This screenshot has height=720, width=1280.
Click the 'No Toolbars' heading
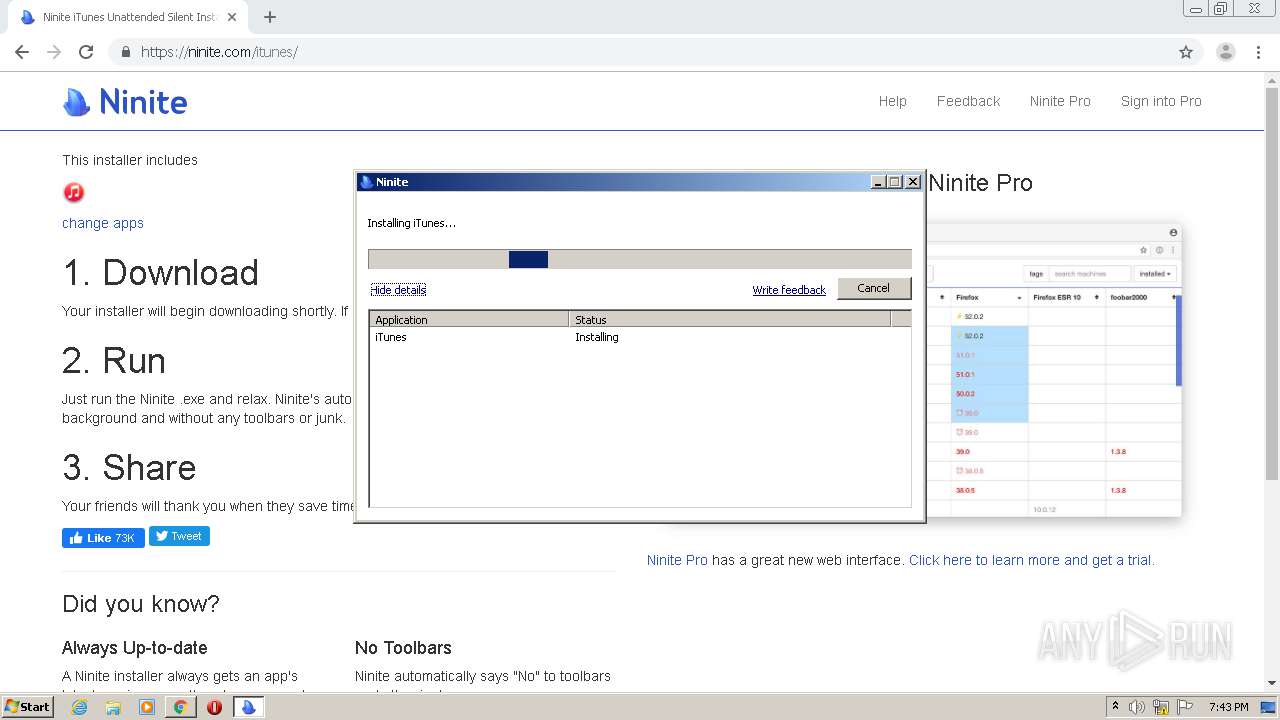403,648
